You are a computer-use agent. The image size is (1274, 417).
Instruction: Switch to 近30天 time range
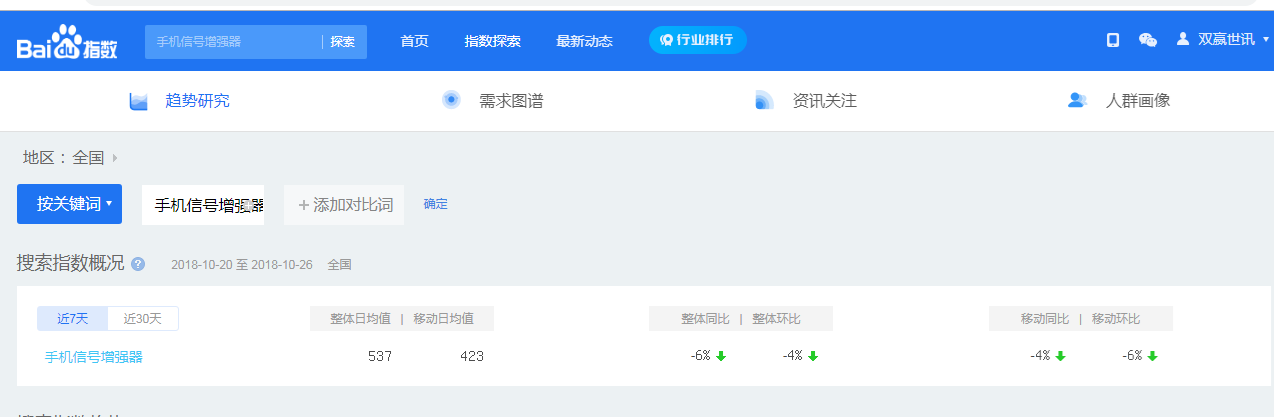(x=143, y=319)
